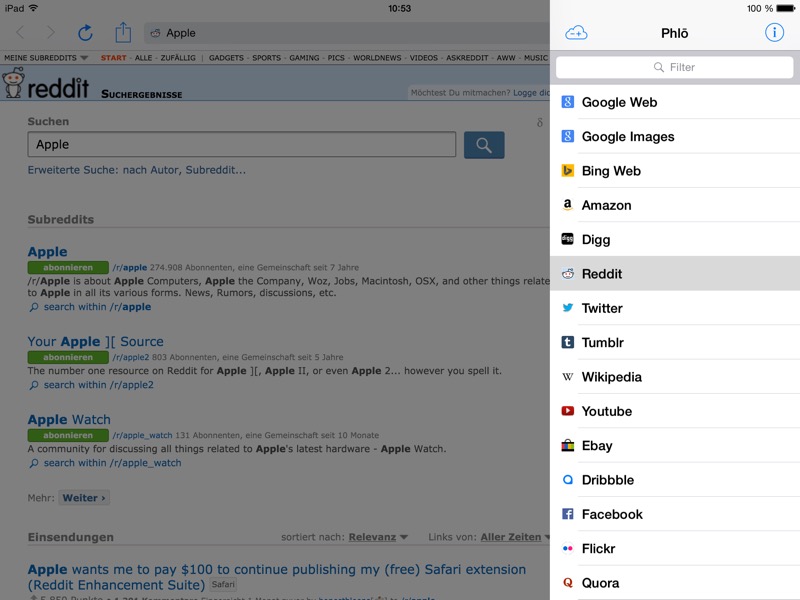800x600 pixels.
Task: Open the info button in Phlo header
Action: pyautogui.click(x=774, y=33)
